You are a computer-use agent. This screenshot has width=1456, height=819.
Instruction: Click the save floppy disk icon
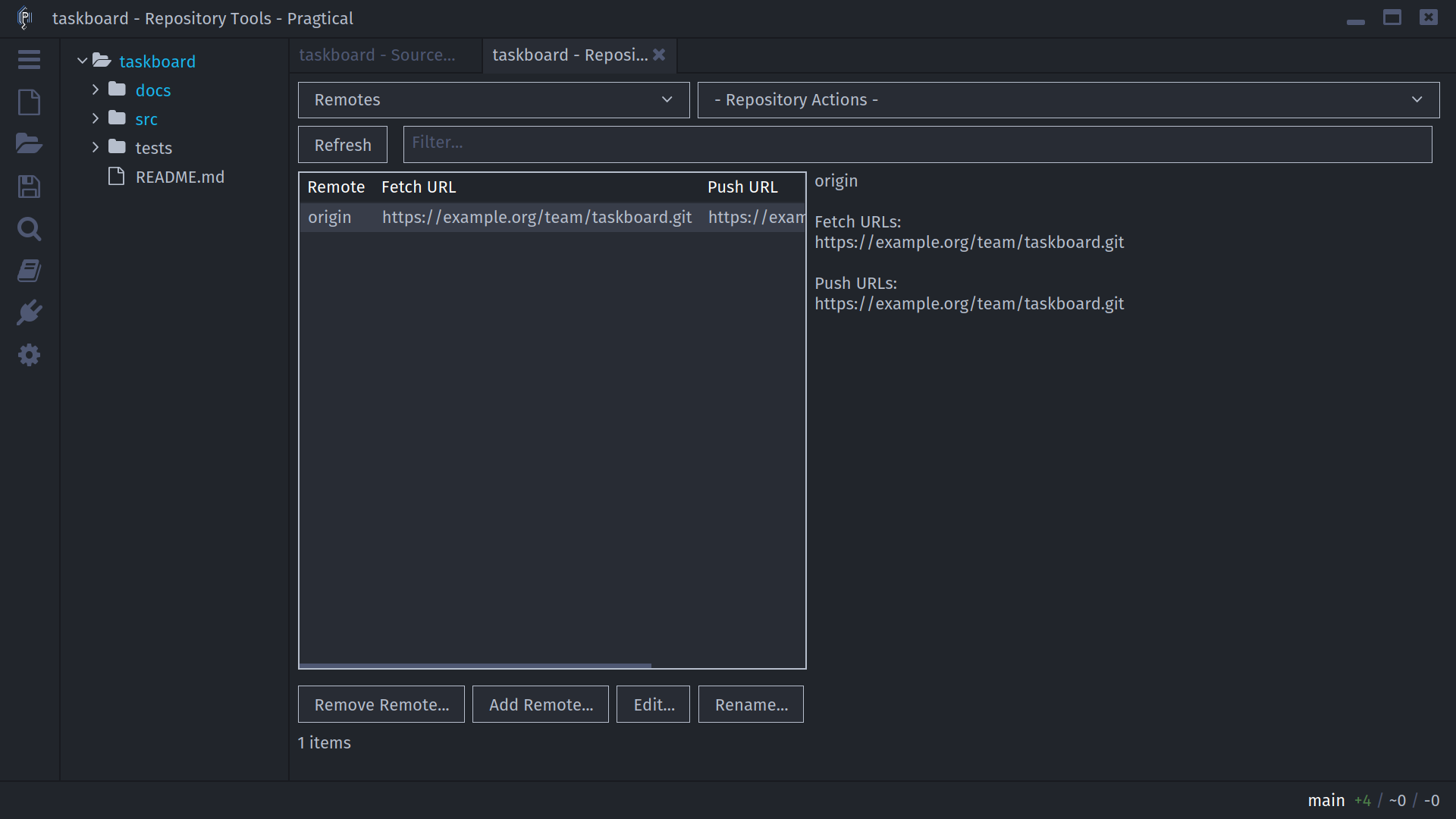[29, 187]
